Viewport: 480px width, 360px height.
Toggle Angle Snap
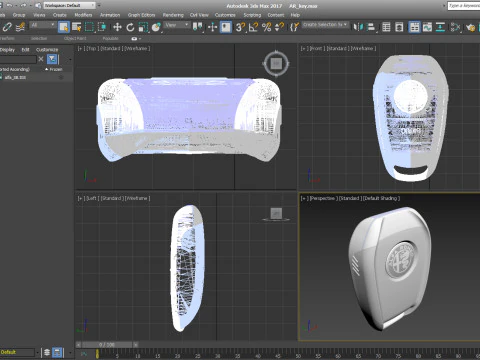tap(253, 27)
